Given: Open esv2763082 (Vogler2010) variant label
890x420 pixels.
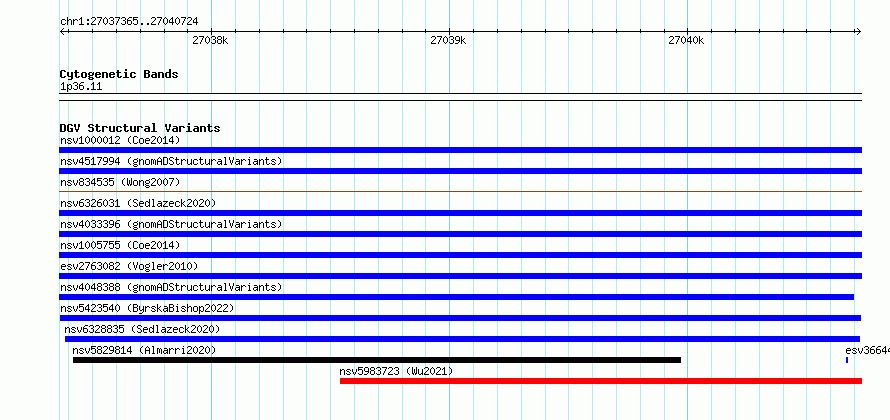Looking at the screenshot, I should [129, 266].
